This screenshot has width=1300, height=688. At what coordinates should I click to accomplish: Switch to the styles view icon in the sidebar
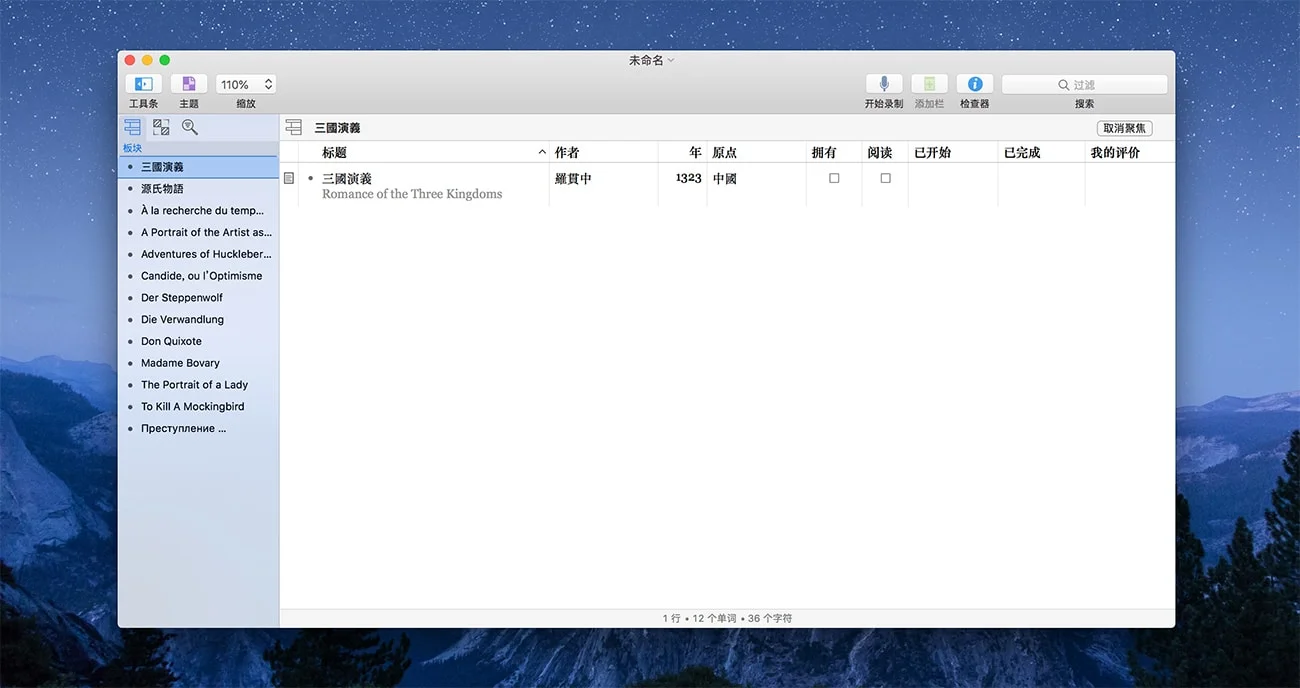[x=161, y=127]
